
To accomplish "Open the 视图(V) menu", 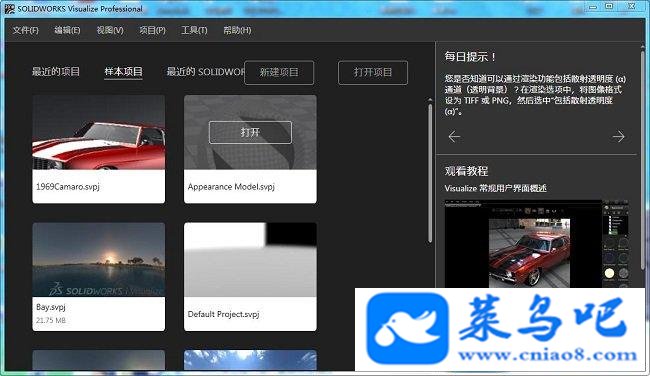I will (110, 30).
